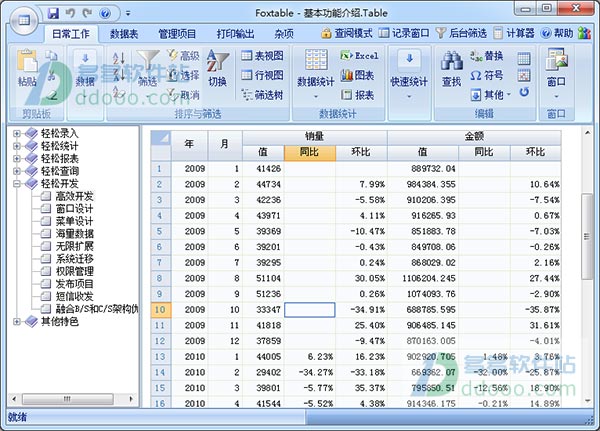This screenshot has height=431, width=600.
Task: Click the blue refresh arrow icon in 编辑 group
Action: tap(524, 92)
